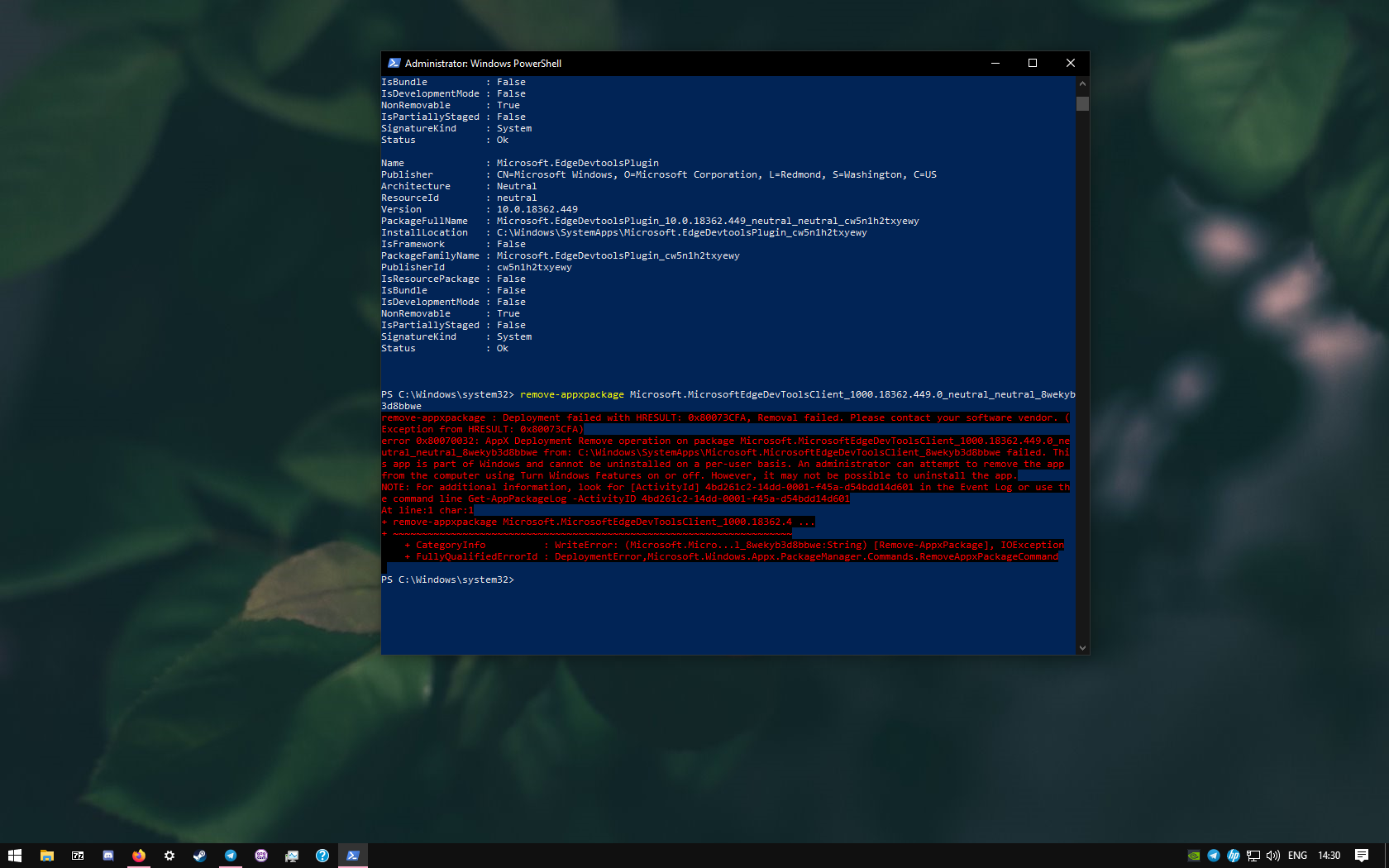Click the version value 10.0.18362.449
Image resolution: width=1389 pixels, height=868 pixels.
pyautogui.click(x=537, y=210)
